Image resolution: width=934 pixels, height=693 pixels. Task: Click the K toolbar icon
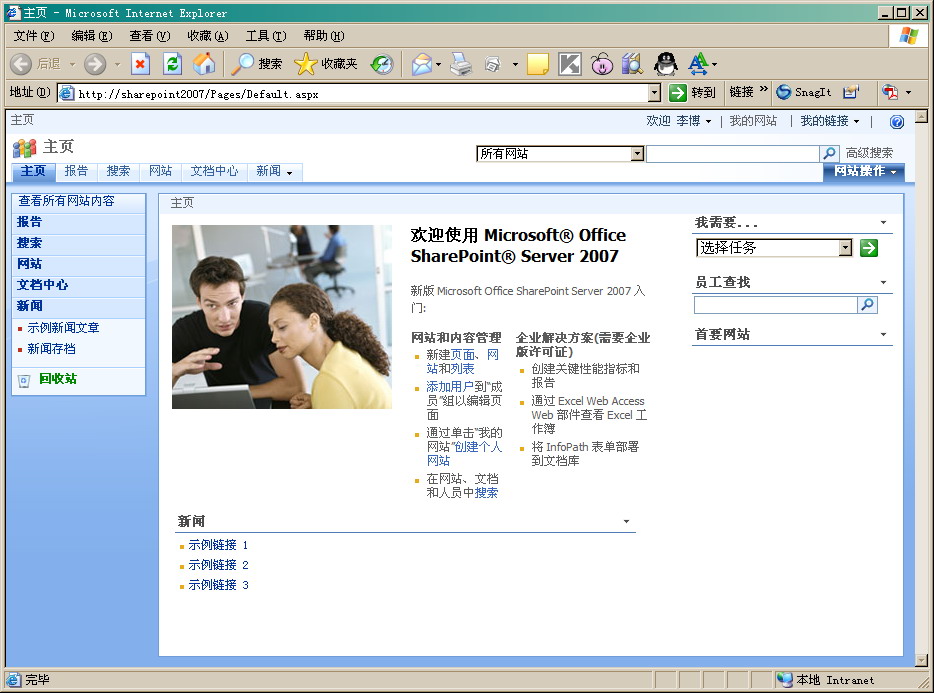pos(569,64)
